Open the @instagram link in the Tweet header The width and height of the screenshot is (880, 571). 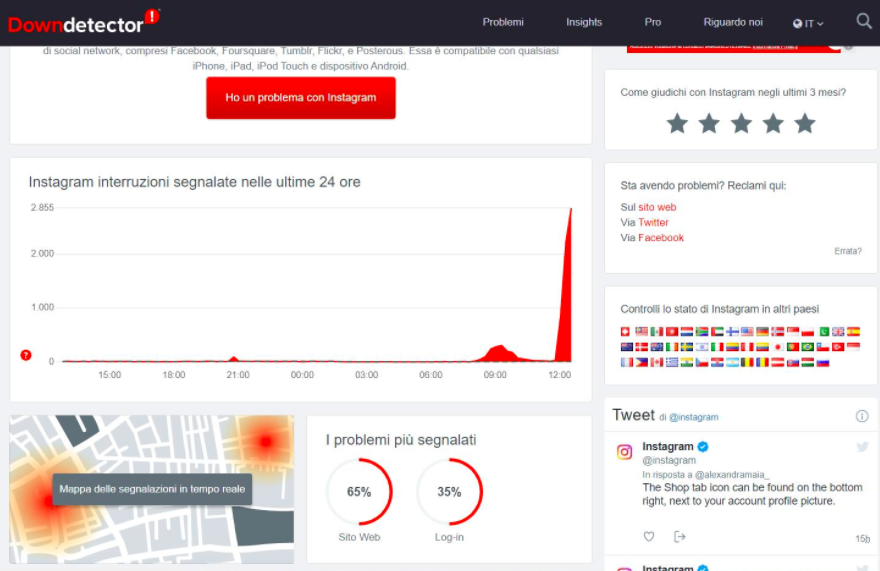pyautogui.click(x=694, y=417)
